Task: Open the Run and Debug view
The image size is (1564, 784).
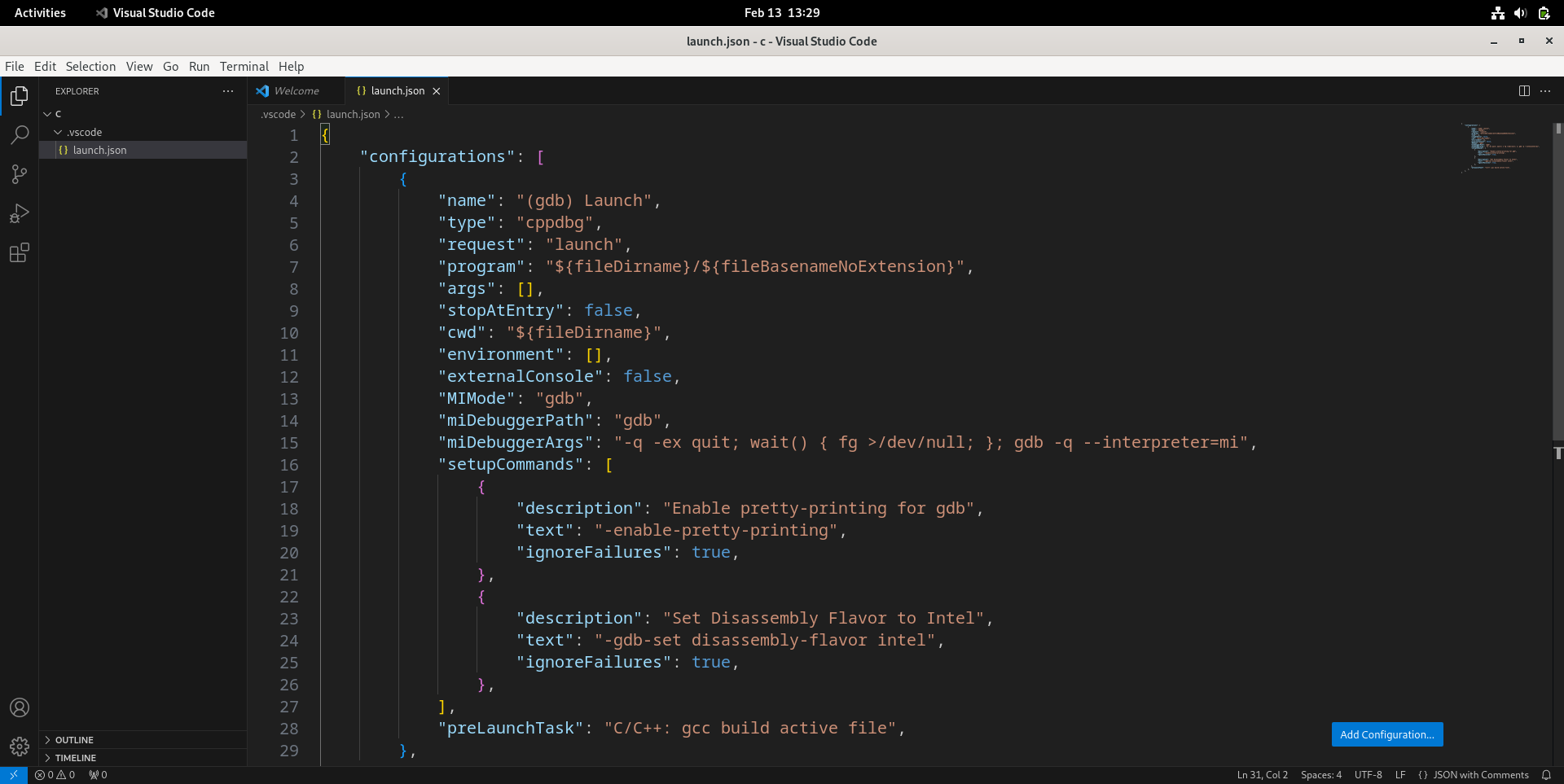Action: (x=20, y=213)
